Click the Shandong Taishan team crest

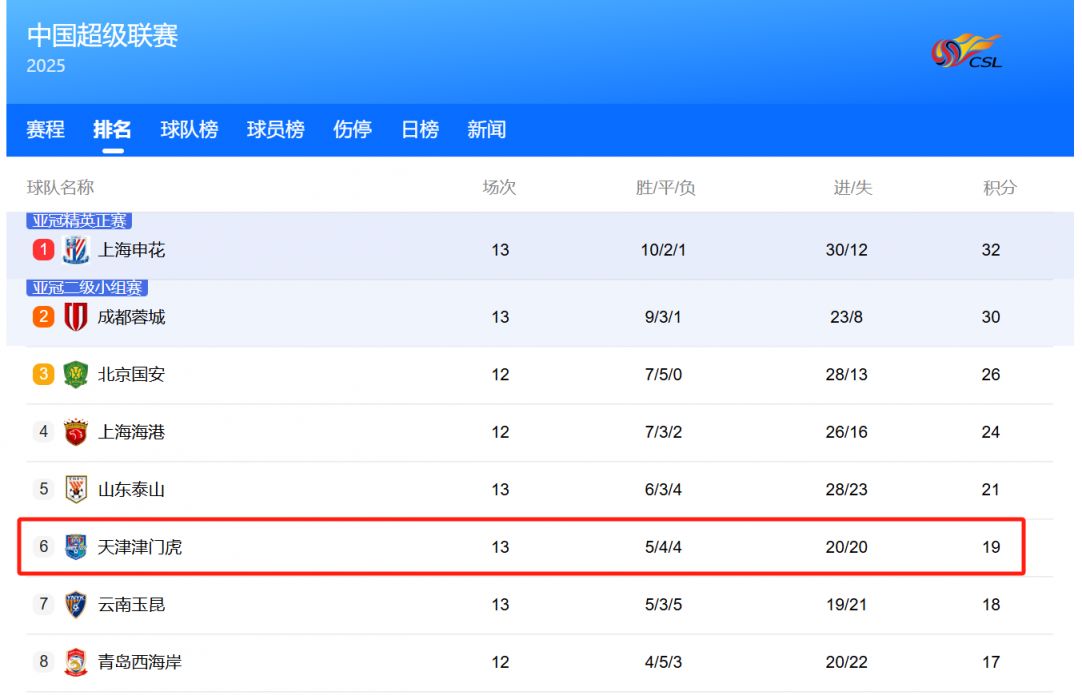[x=76, y=489]
